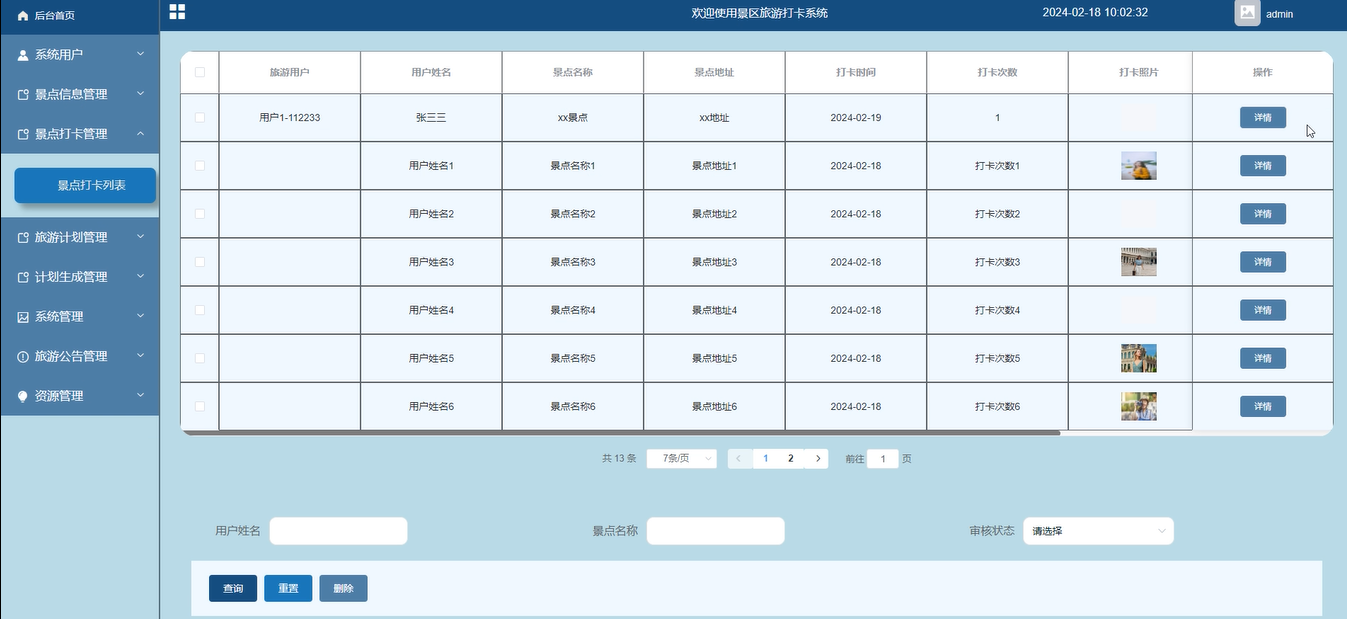Select the 景点打卡列表 submenu item

[85, 186]
